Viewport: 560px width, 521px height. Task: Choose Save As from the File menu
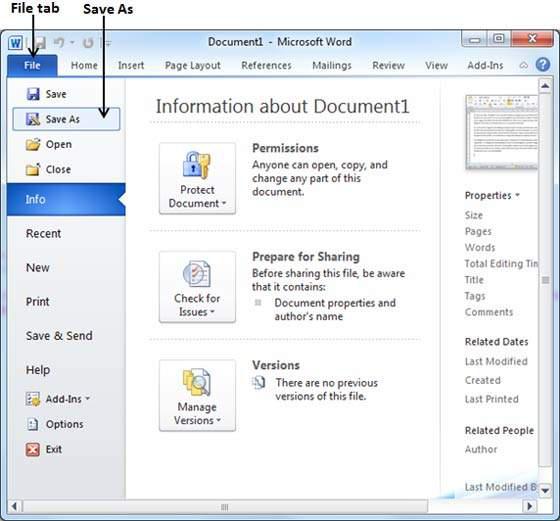[x=66, y=119]
